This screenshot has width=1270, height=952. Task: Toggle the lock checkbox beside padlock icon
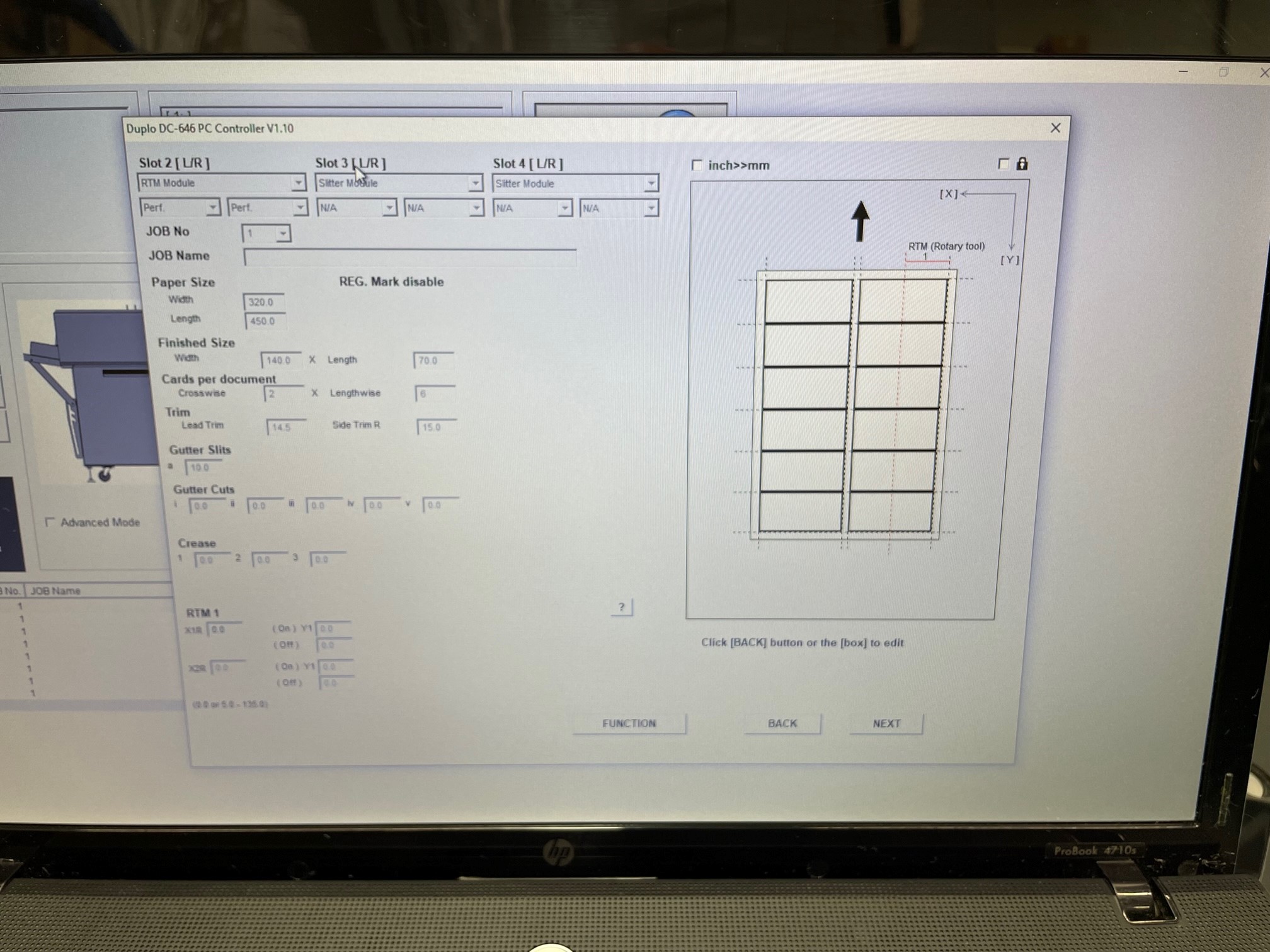pyautogui.click(x=1004, y=164)
